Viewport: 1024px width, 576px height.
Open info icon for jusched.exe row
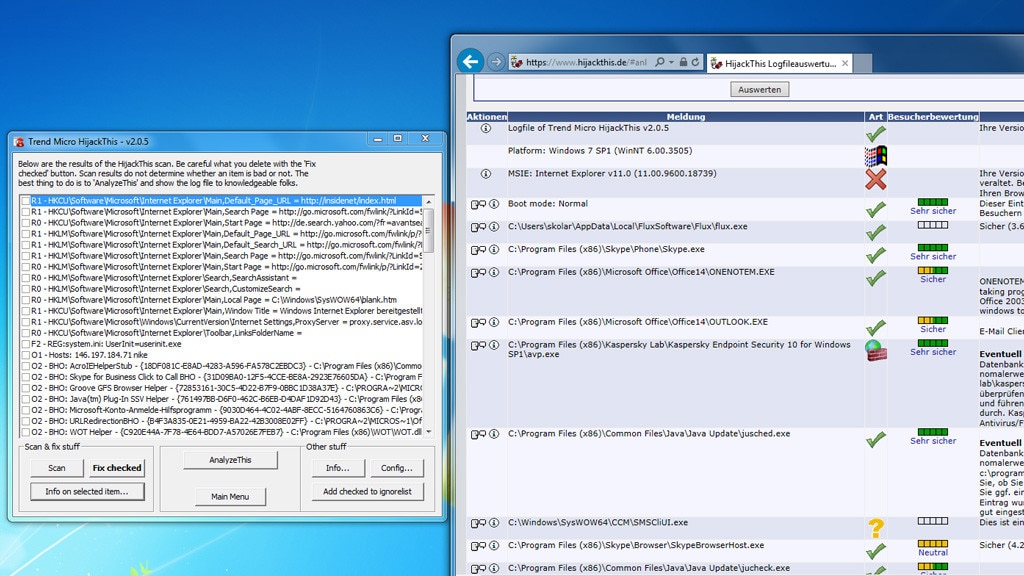(x=494, y=434)
